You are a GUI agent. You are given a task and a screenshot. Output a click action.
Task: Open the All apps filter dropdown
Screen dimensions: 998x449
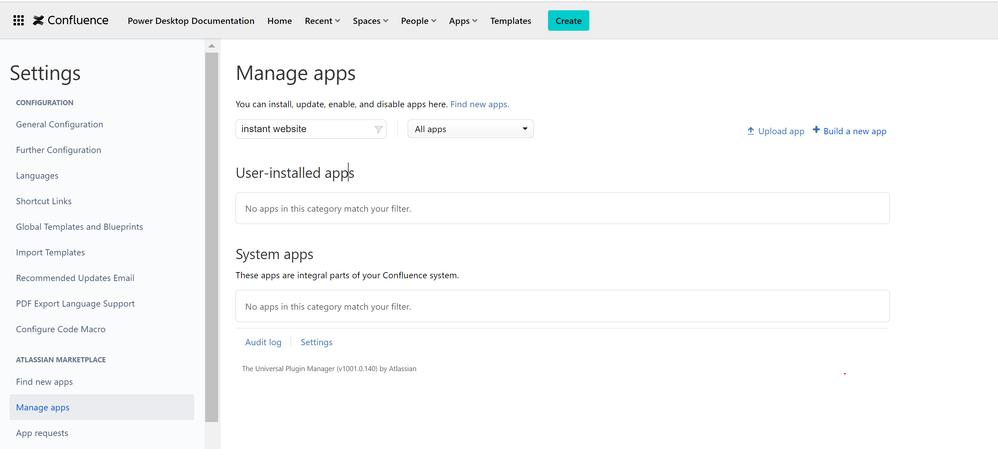coord(470,129)
